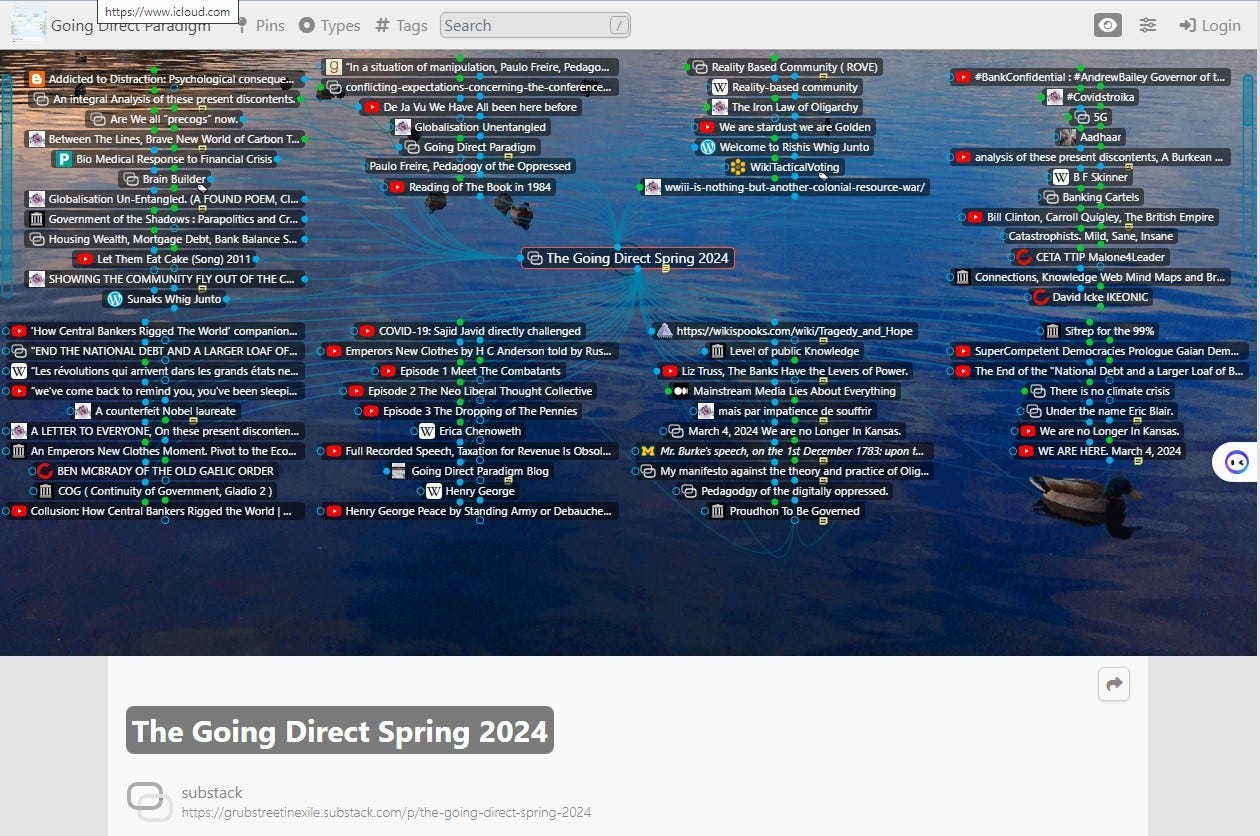
Task: Click WordPress icon of Sunaks Whig Junto node
Action: point(115,299)
